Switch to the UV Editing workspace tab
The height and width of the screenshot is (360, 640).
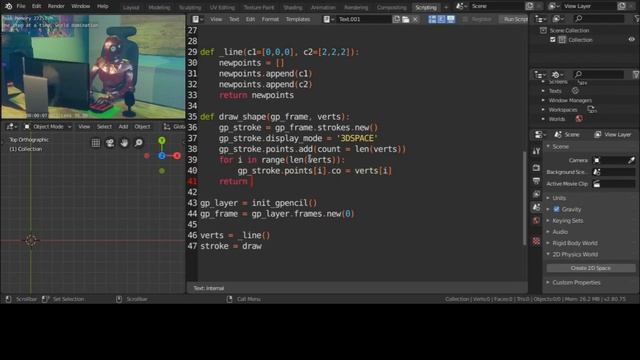222,7
